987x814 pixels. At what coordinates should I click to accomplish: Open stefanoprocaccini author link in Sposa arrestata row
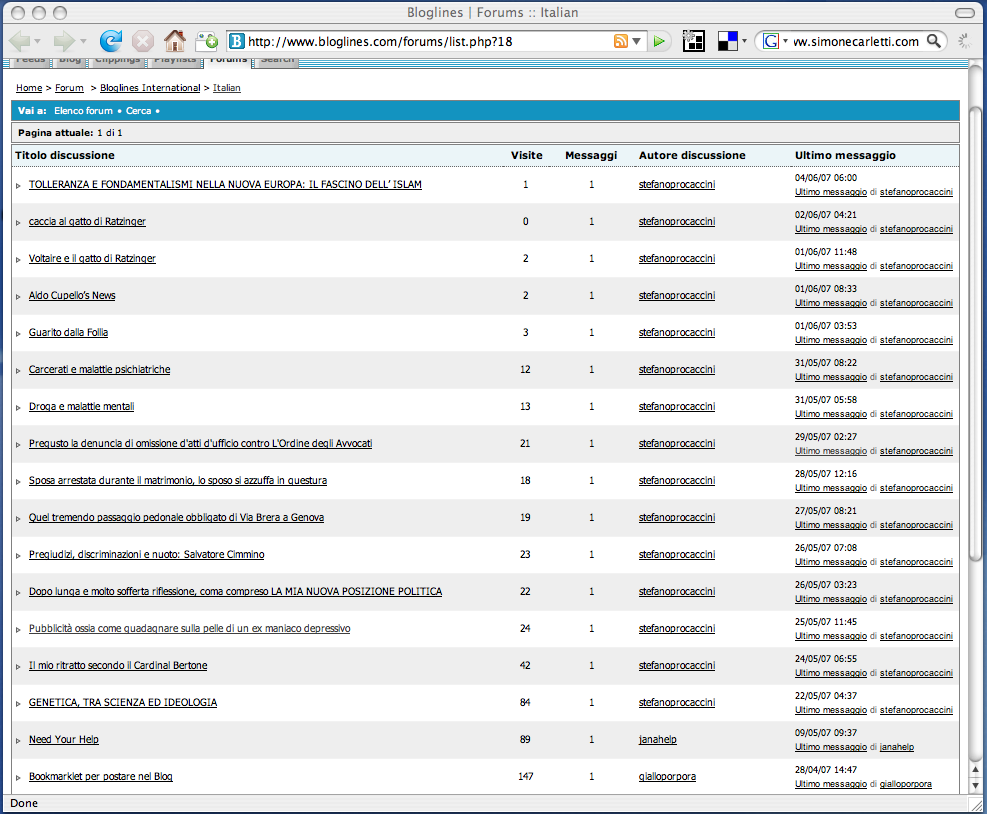pyautogui.click(x=677, y=481)
